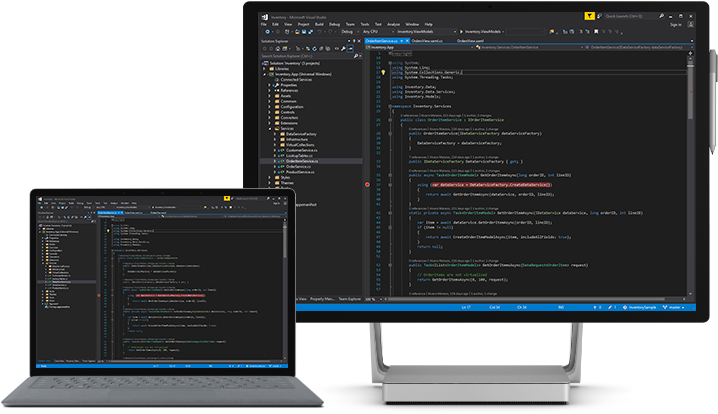Click the Show All Files icon in Solution Explorer
This screenshot has width=718, height=414.
[328, 49]
